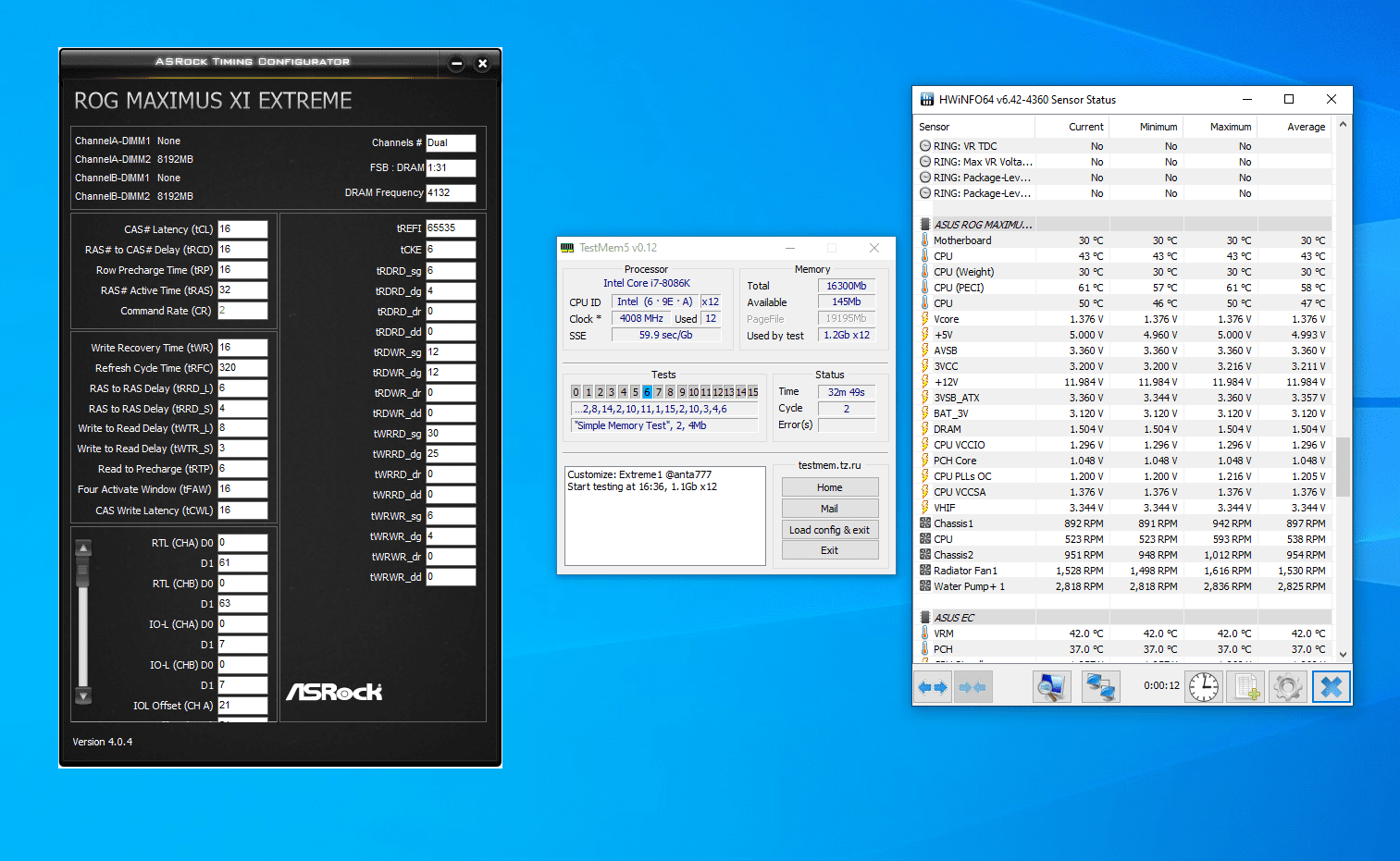Click HWiNFO clock reset timer icon
1400x861 pixels.
pos(1204,687)
